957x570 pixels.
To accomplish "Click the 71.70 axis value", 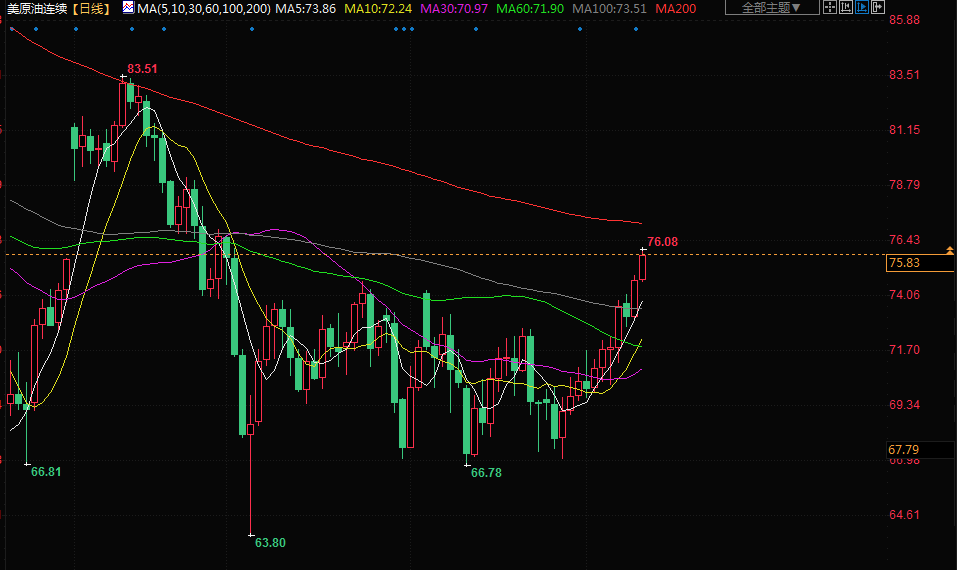I will (904, 349).
